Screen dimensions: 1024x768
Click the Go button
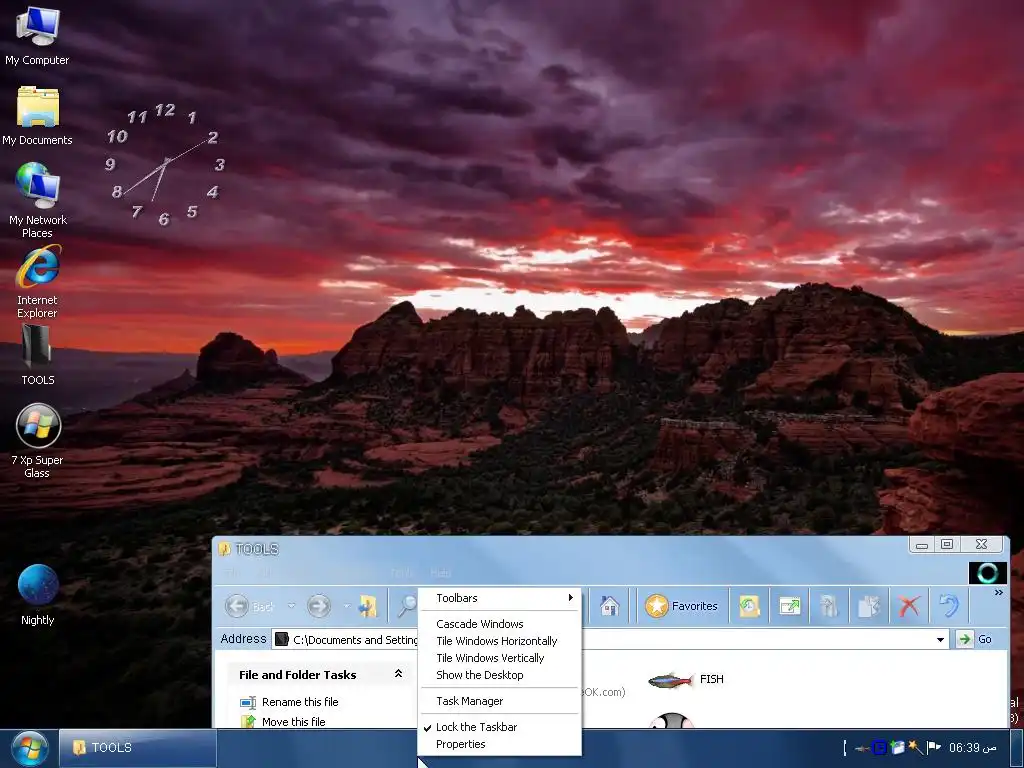tap(974, 639)
